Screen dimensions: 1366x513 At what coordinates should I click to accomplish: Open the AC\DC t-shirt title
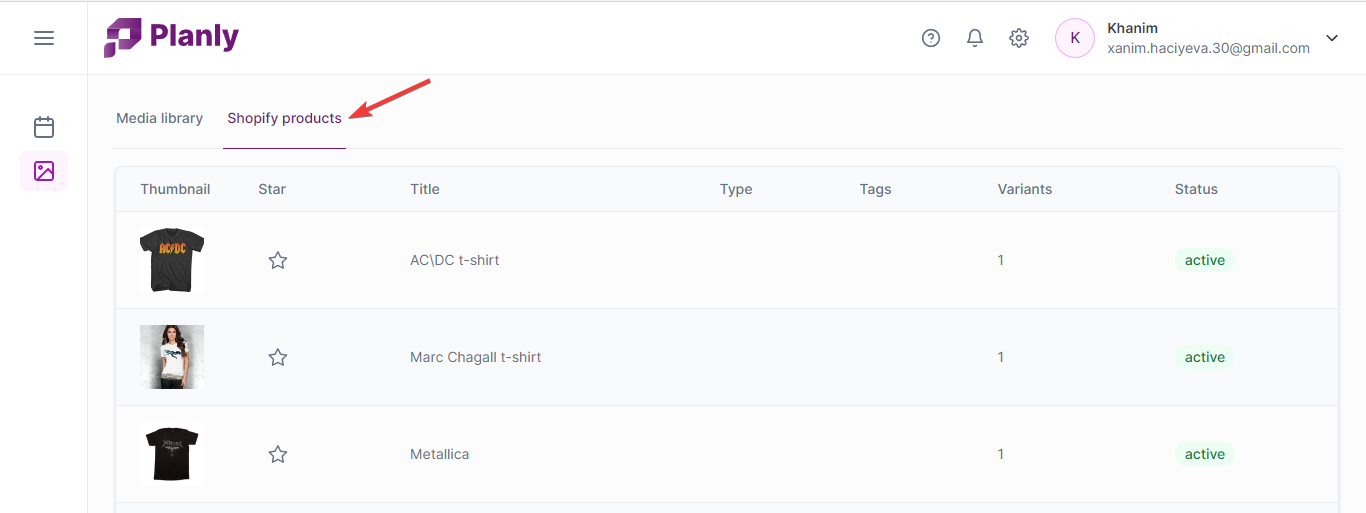pos(454,260)
